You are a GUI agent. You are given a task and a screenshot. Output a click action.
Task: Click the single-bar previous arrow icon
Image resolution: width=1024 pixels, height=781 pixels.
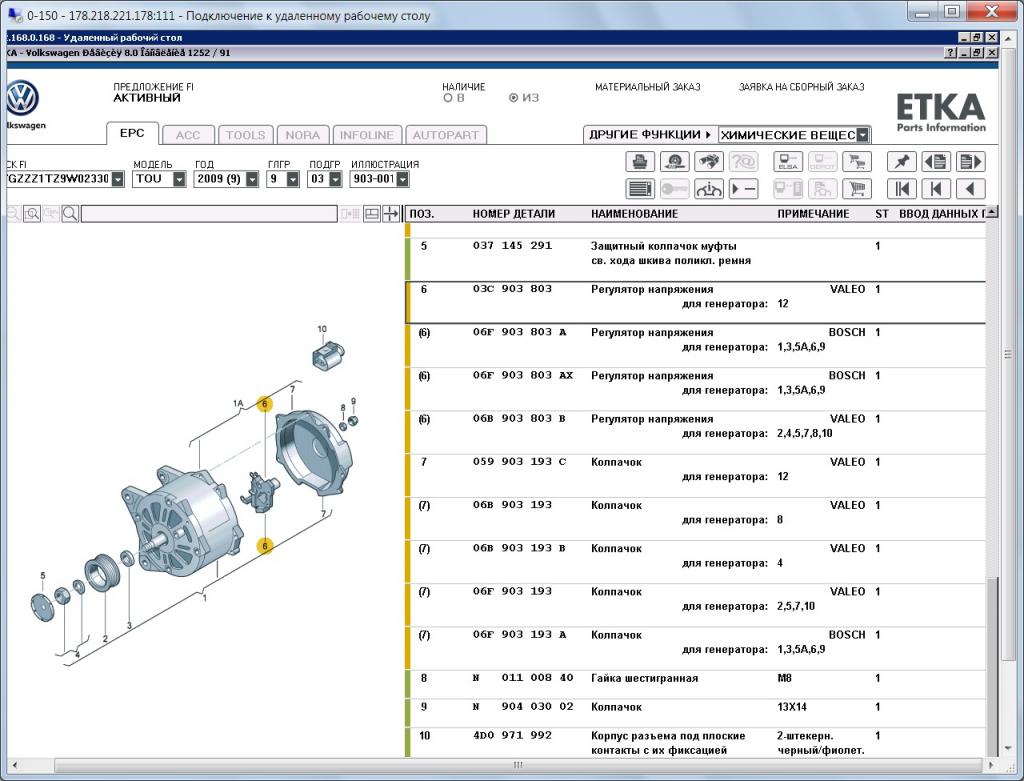(936, 189)
